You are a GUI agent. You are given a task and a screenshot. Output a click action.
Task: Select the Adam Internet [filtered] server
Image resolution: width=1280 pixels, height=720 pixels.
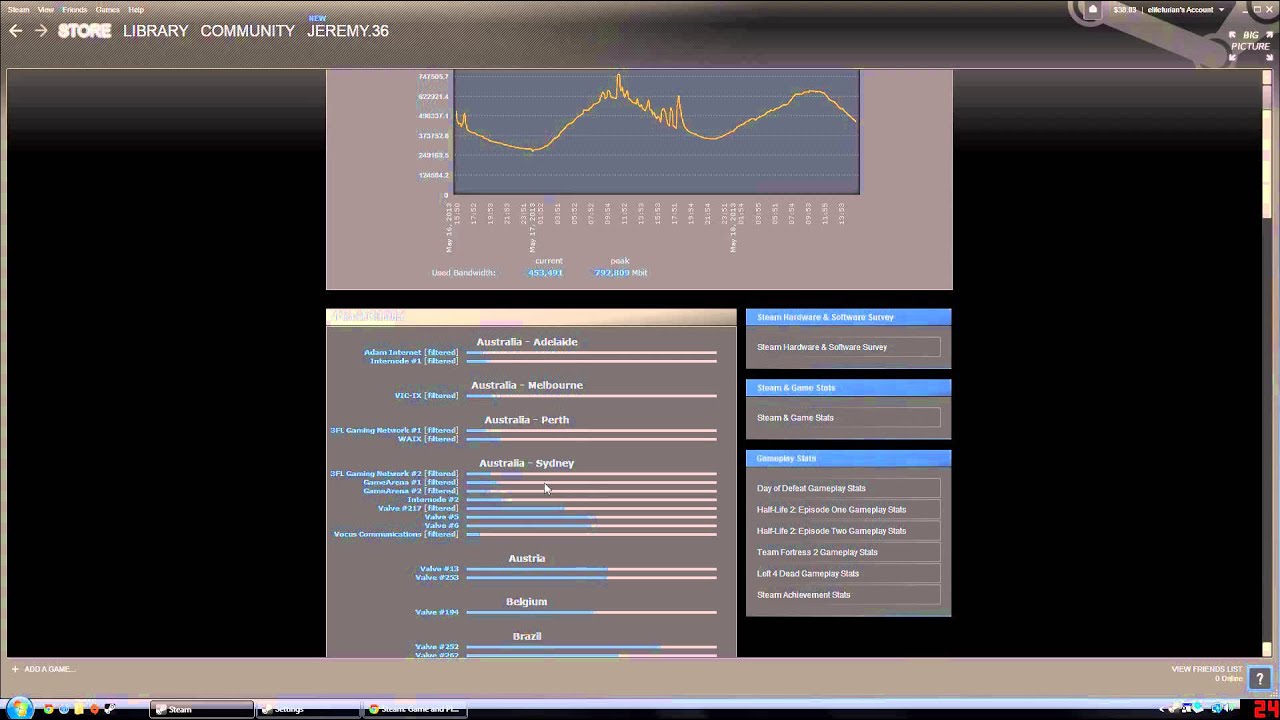point(411,352)
